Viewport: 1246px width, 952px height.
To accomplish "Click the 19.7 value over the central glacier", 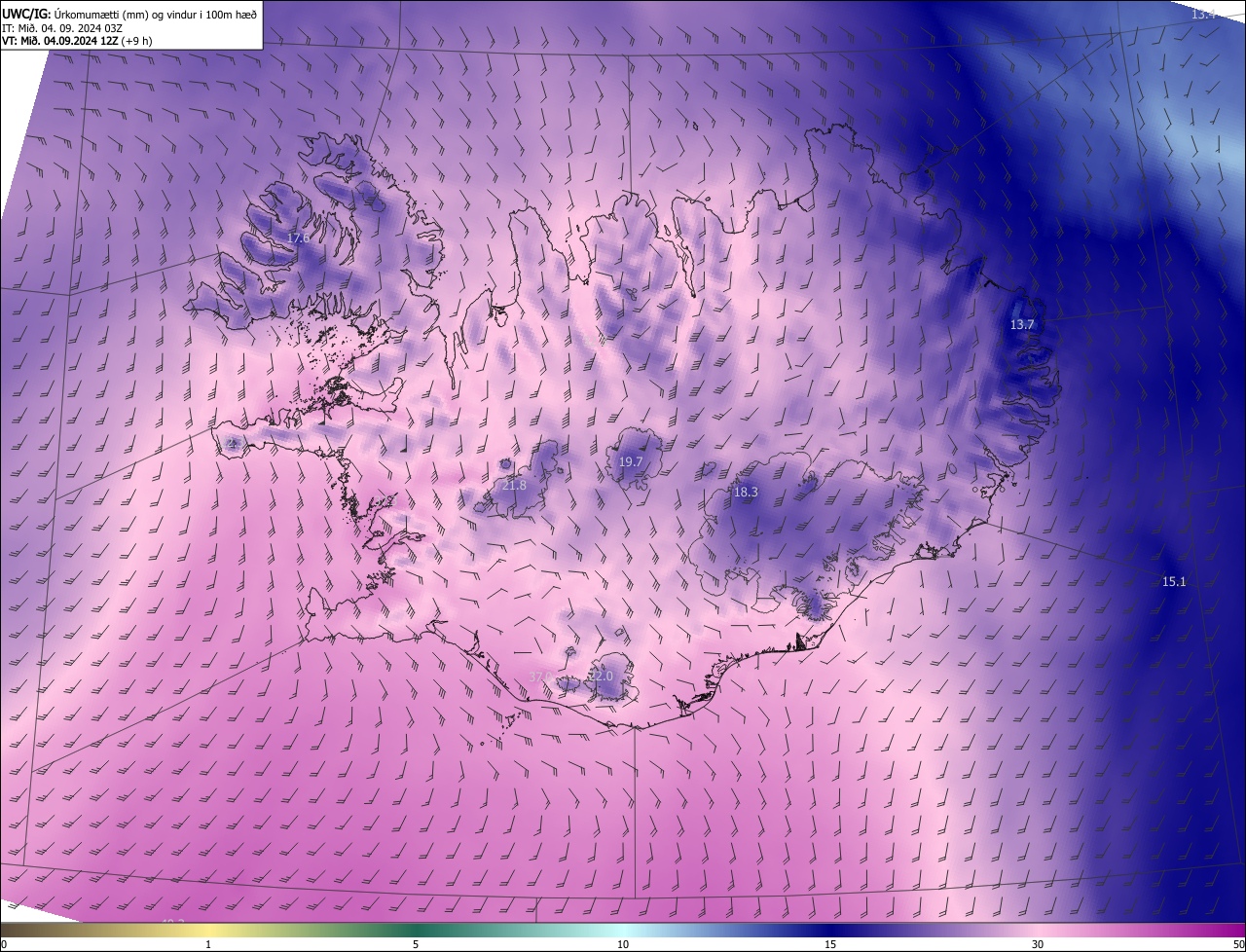I will 631,462.
